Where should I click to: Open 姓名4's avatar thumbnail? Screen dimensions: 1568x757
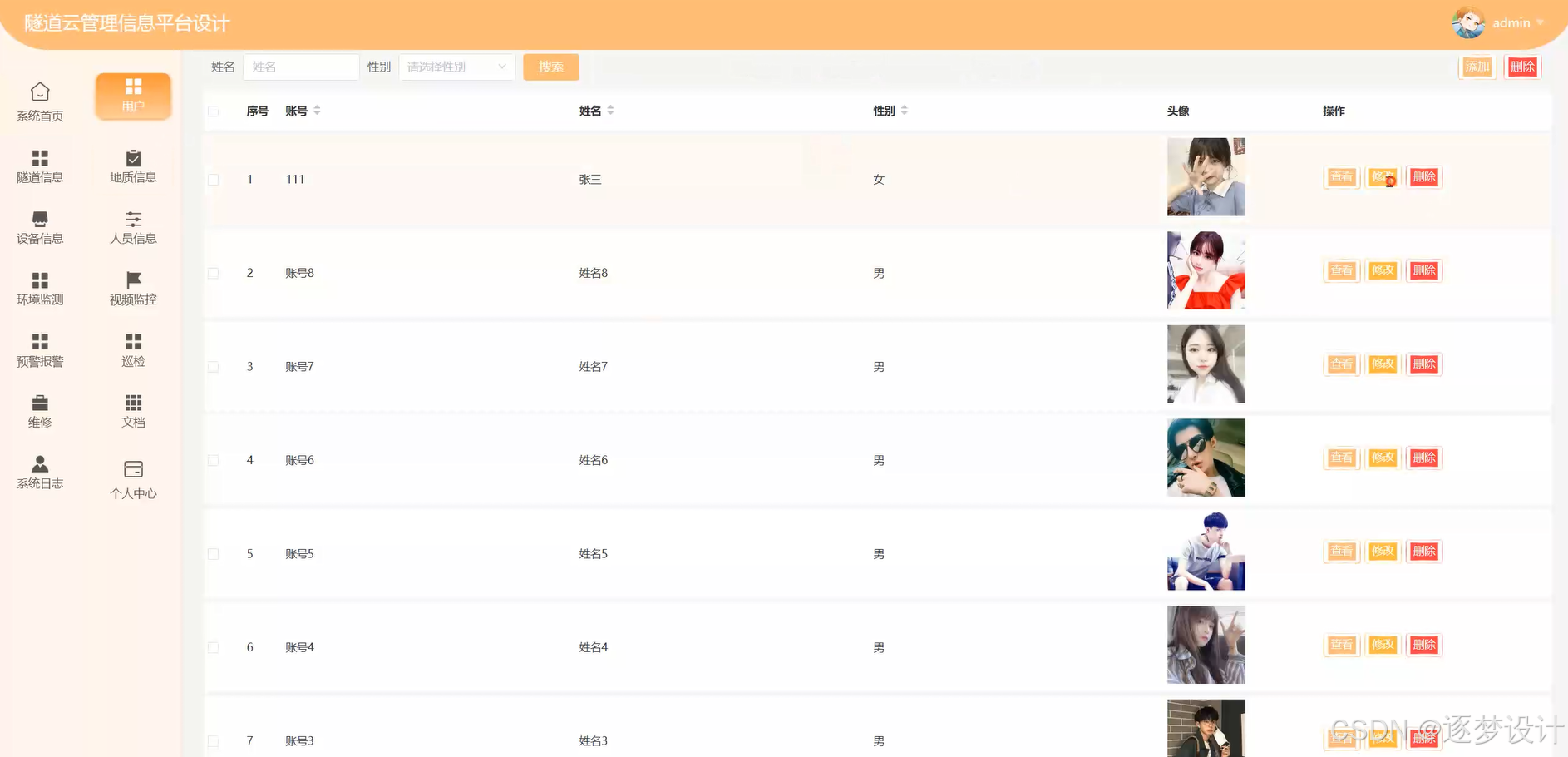tap(1206, 645)
